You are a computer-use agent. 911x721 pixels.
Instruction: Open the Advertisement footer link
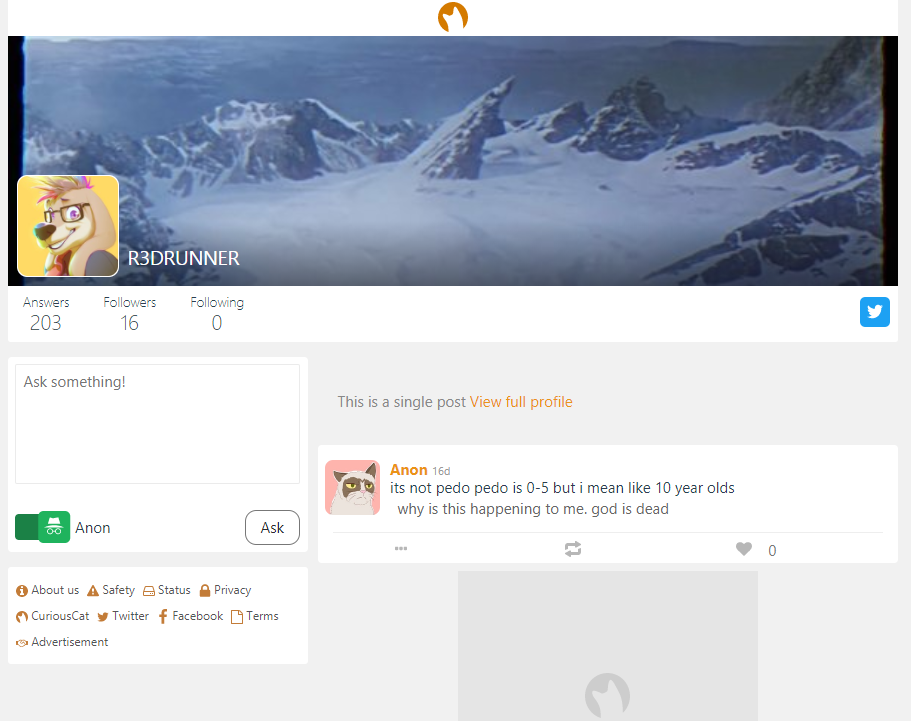coord(62,643)
